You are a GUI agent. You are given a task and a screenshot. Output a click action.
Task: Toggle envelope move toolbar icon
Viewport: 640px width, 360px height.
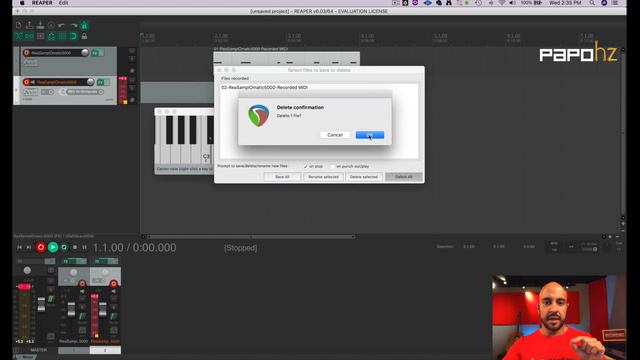[x=51, y=36]
